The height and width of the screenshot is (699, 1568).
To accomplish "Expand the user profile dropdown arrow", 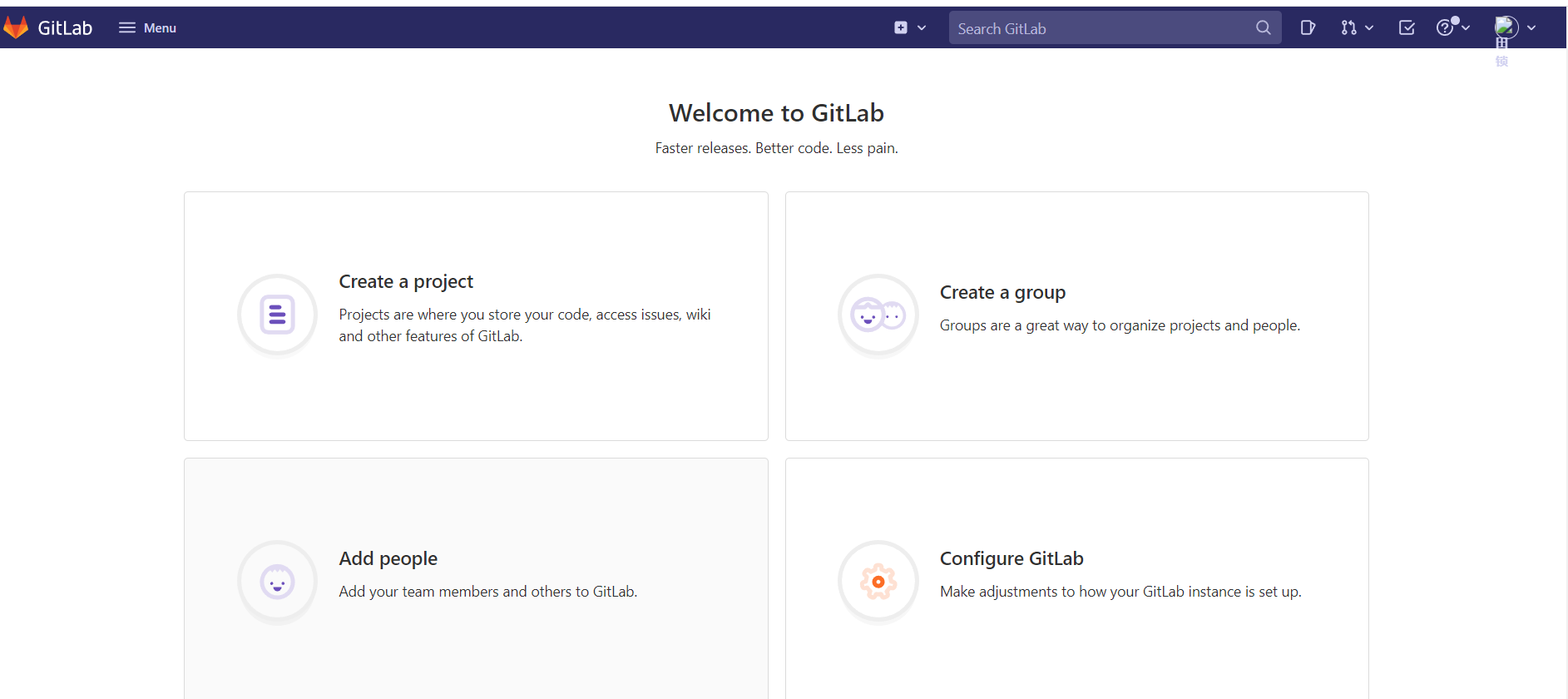I will 1531,27.
